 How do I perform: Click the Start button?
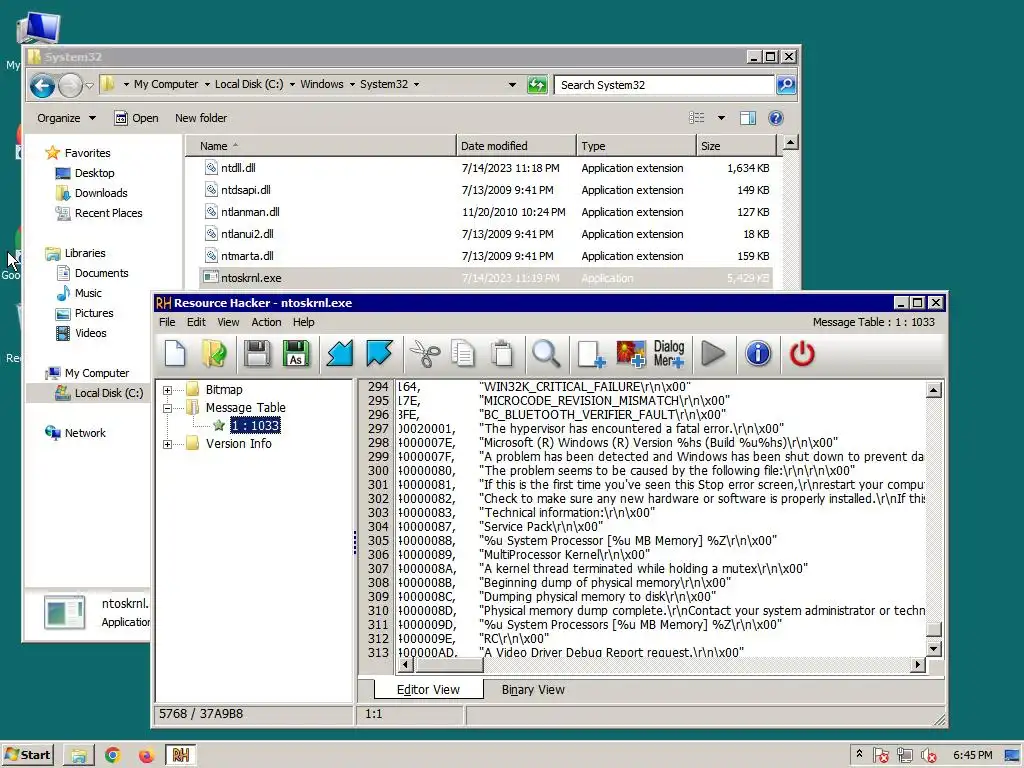27,755
